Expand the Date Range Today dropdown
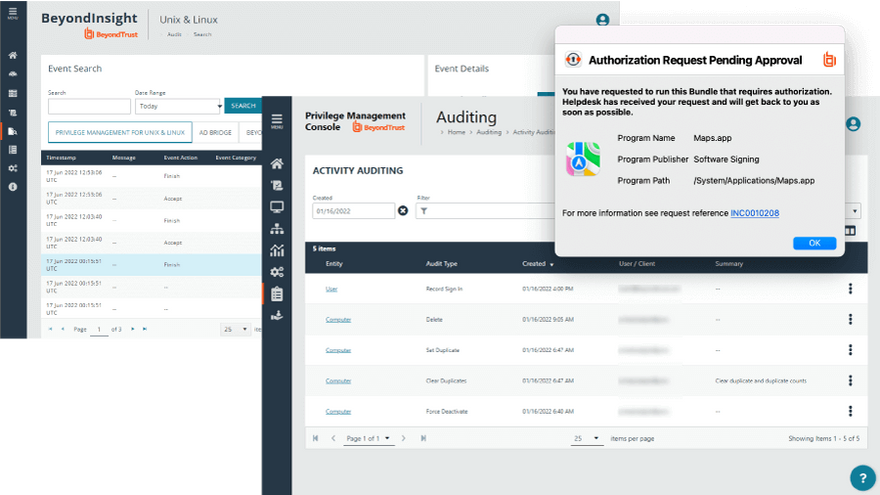Viewport: 880px width, 495px height. point(177,106)
